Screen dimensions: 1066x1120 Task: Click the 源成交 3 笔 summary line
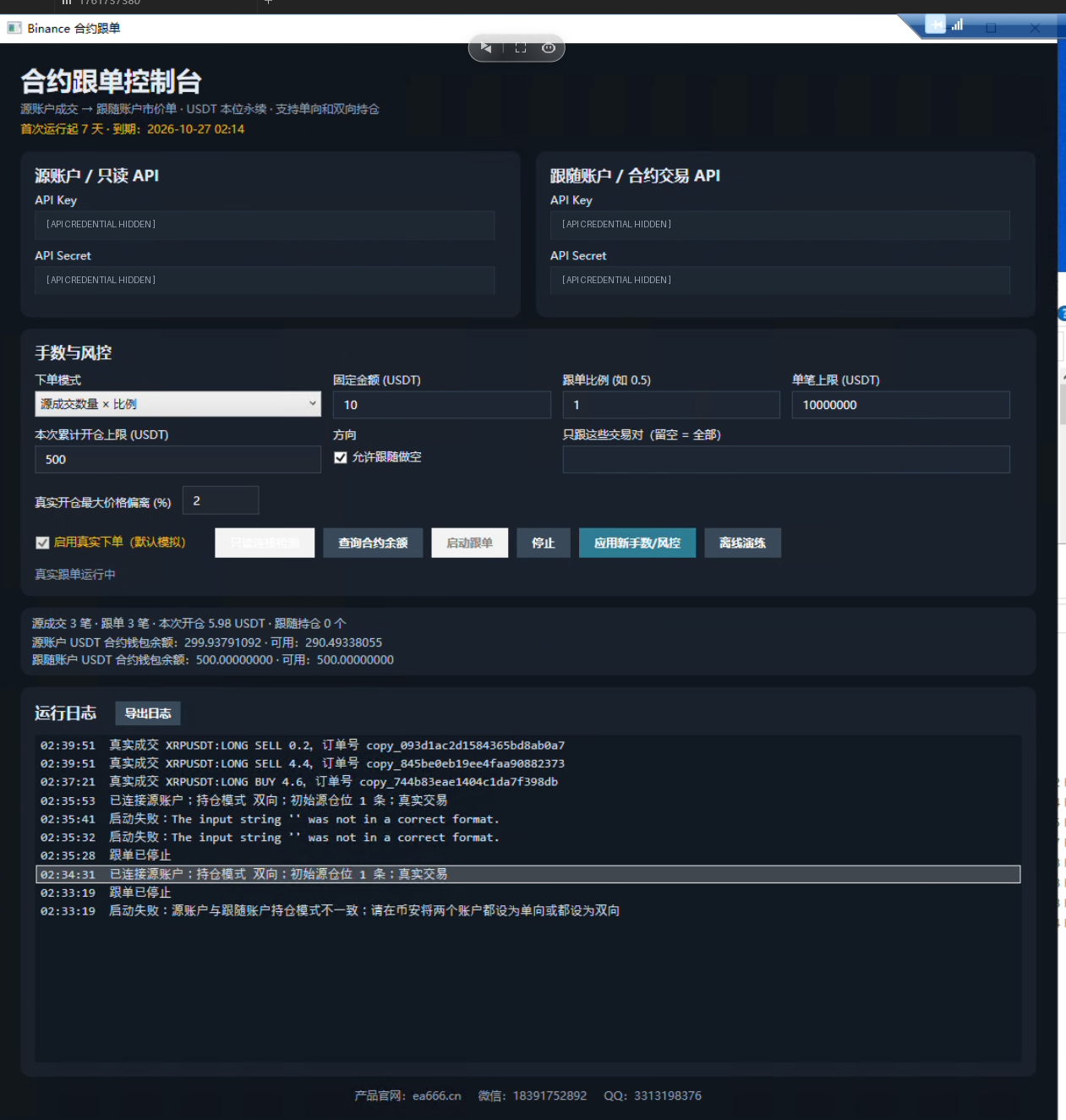[189, 624]
